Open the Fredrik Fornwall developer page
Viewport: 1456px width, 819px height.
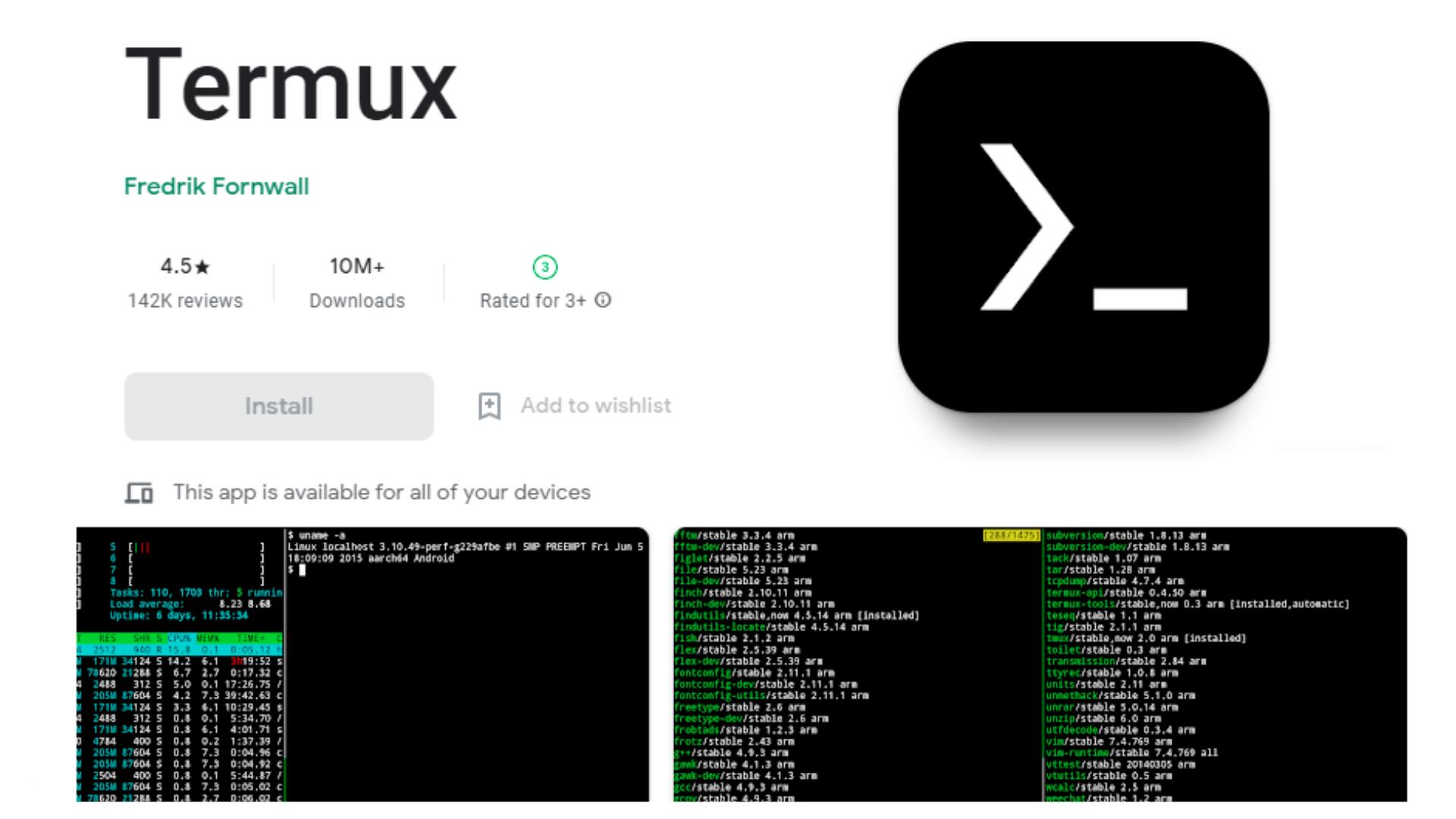[x=216, y=187]
